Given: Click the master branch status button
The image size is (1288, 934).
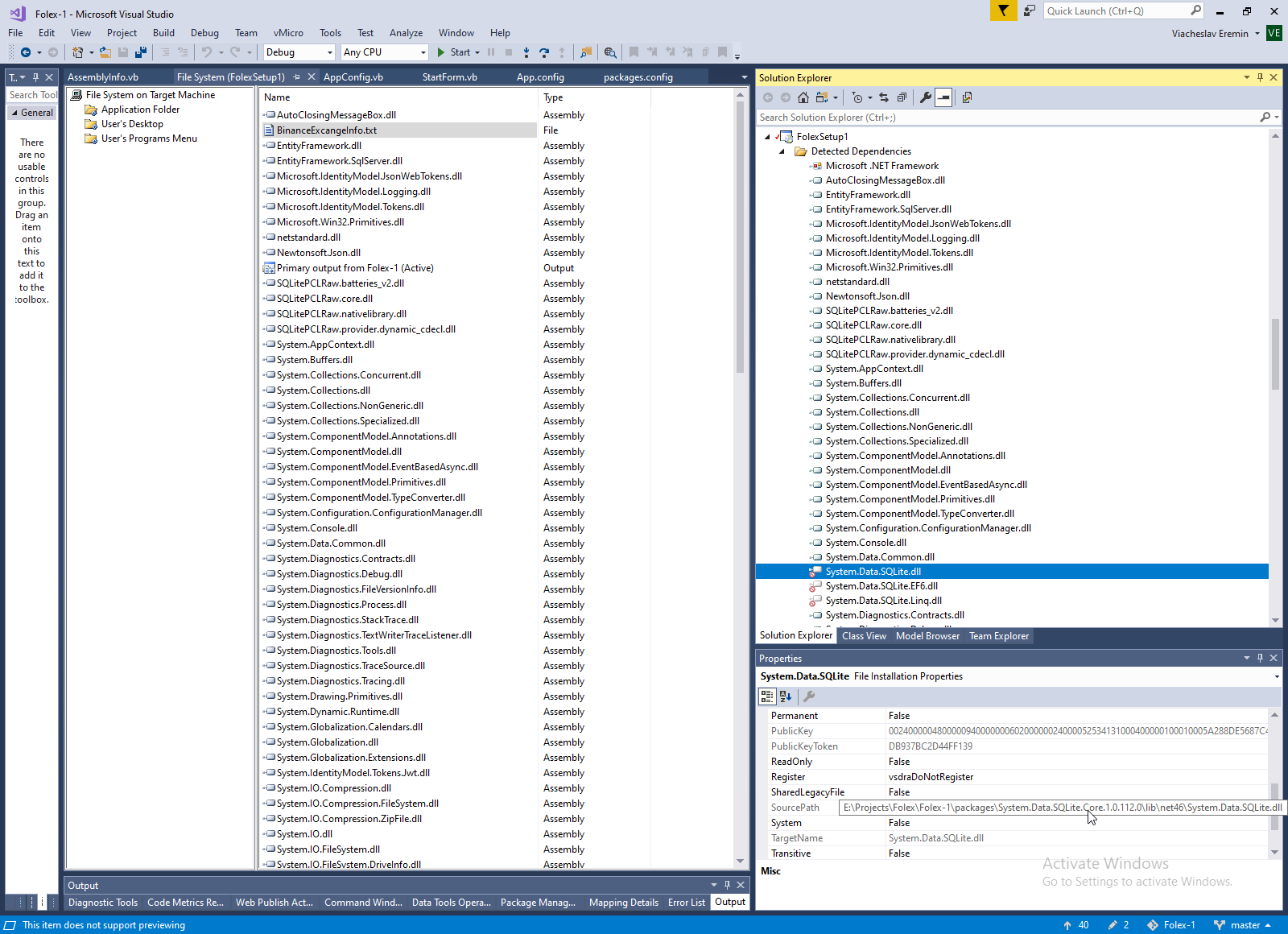Looking at the screenshot, I should point(1242,925).
